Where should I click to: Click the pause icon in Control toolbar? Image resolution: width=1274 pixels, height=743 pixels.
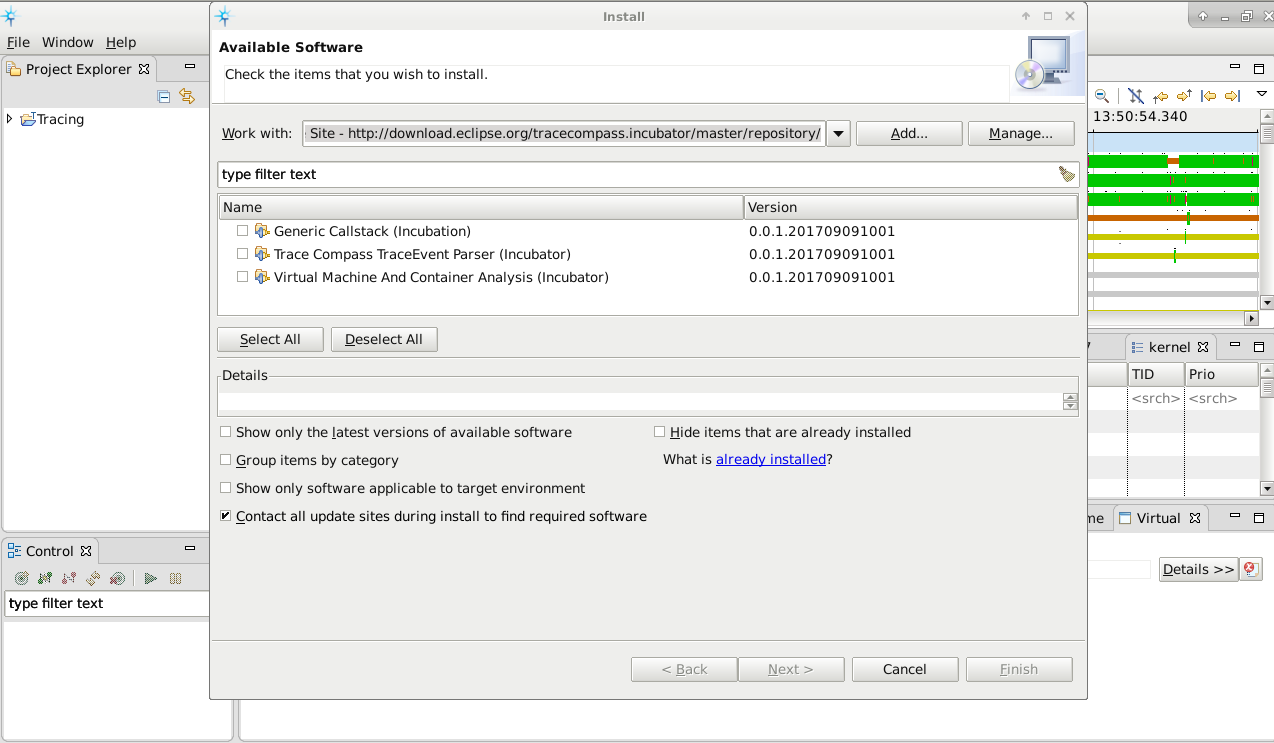175,578
